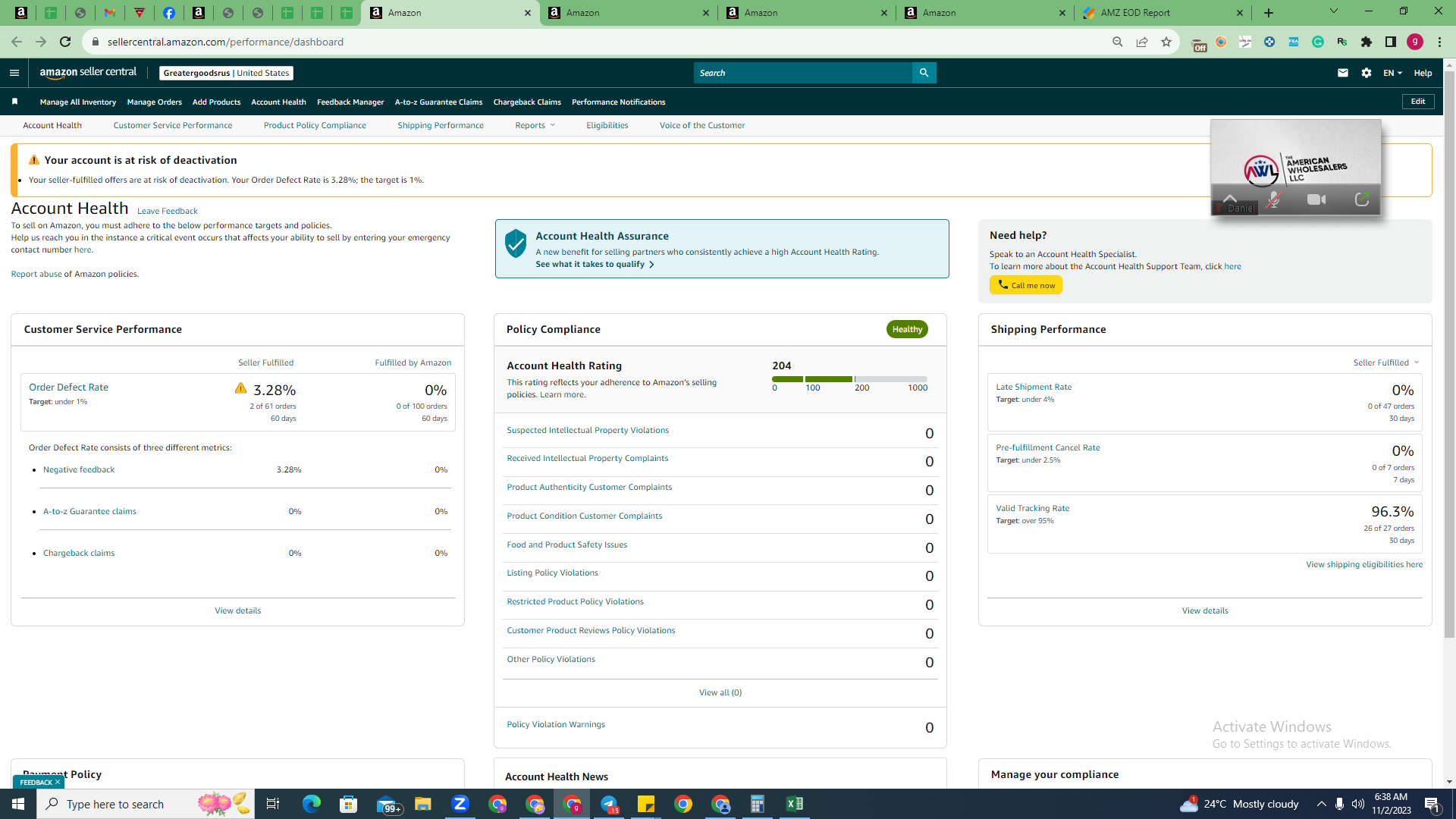Open the Reports dropdown menu
The width and height of the screenshot is (1456, 819).
click(x=535, y=125)
